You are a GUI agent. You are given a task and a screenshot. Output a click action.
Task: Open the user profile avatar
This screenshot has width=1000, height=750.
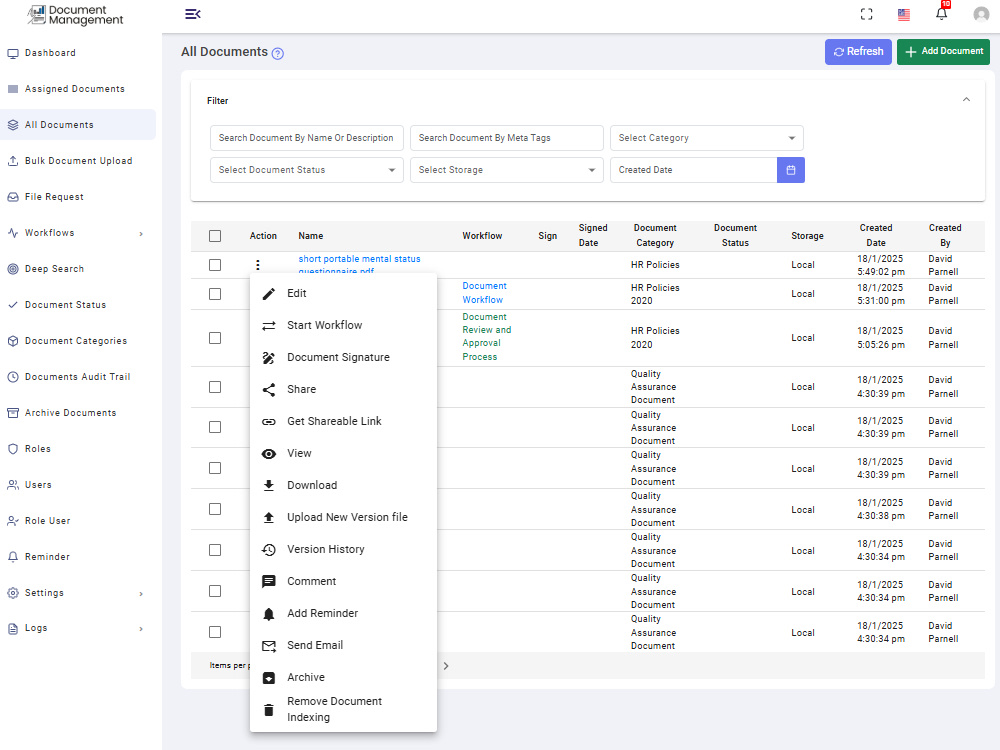tap(981, 14)
